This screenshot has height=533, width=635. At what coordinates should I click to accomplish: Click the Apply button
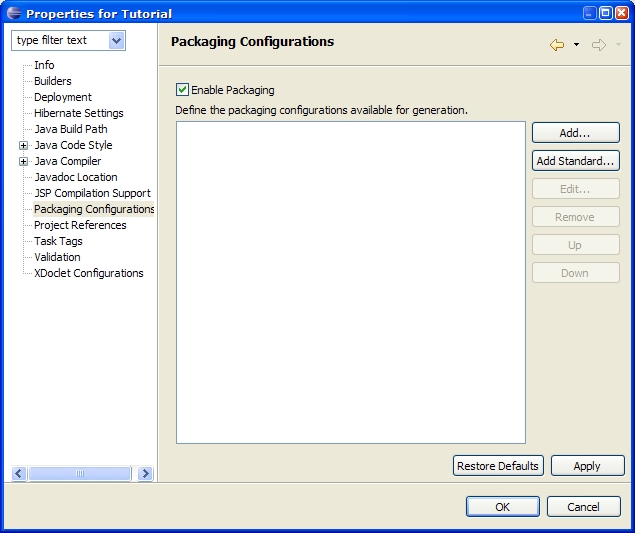tap(587, 466)
